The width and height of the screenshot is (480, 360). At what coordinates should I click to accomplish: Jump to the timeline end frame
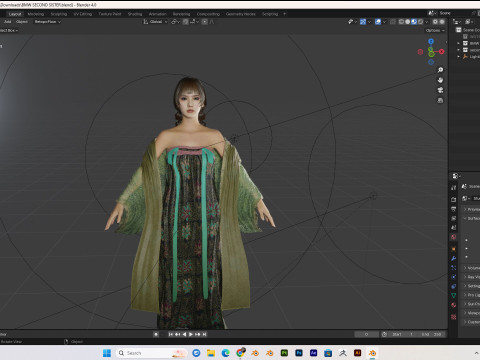(x=205, y=334)
